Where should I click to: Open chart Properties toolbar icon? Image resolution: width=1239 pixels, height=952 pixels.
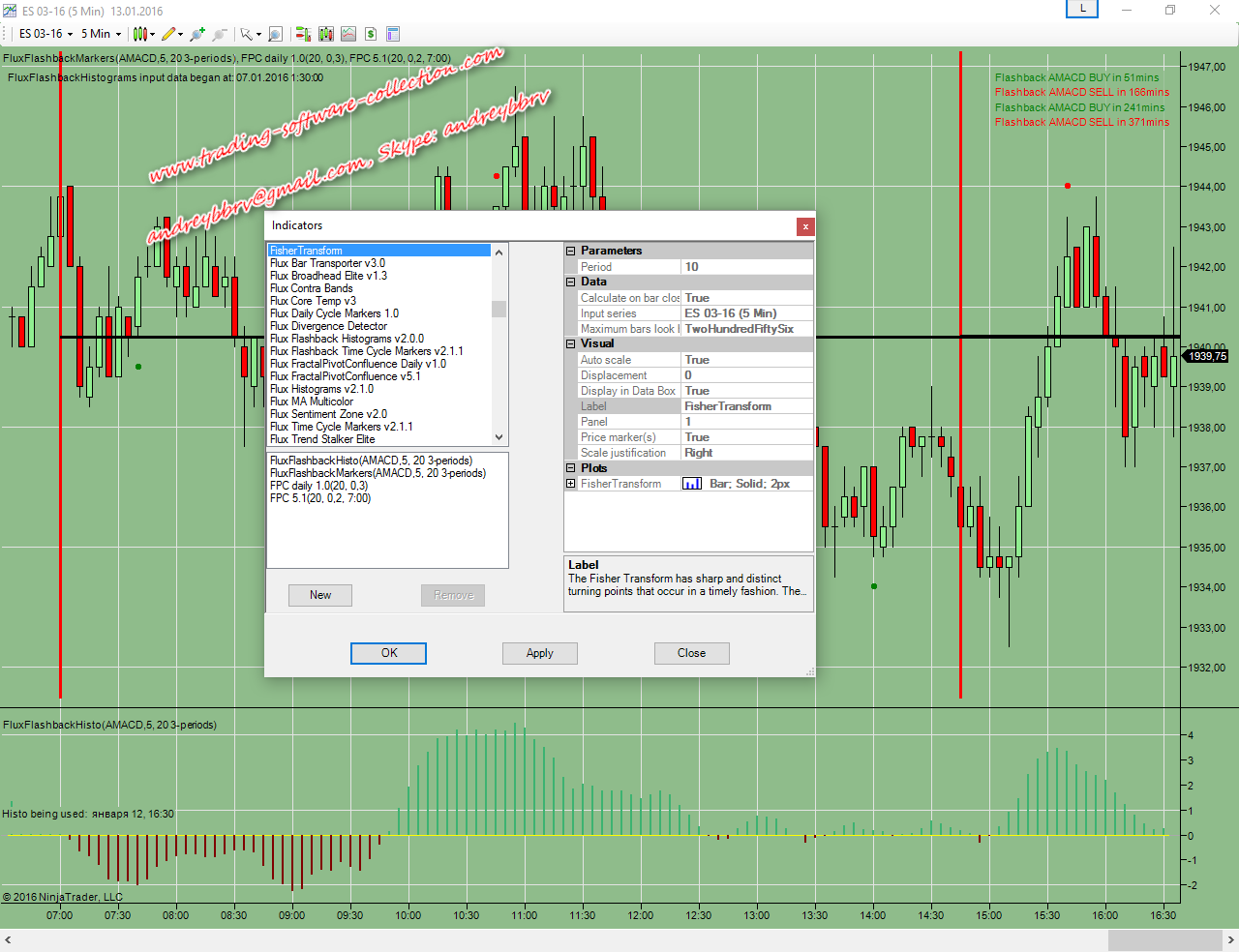click(393, 34)
